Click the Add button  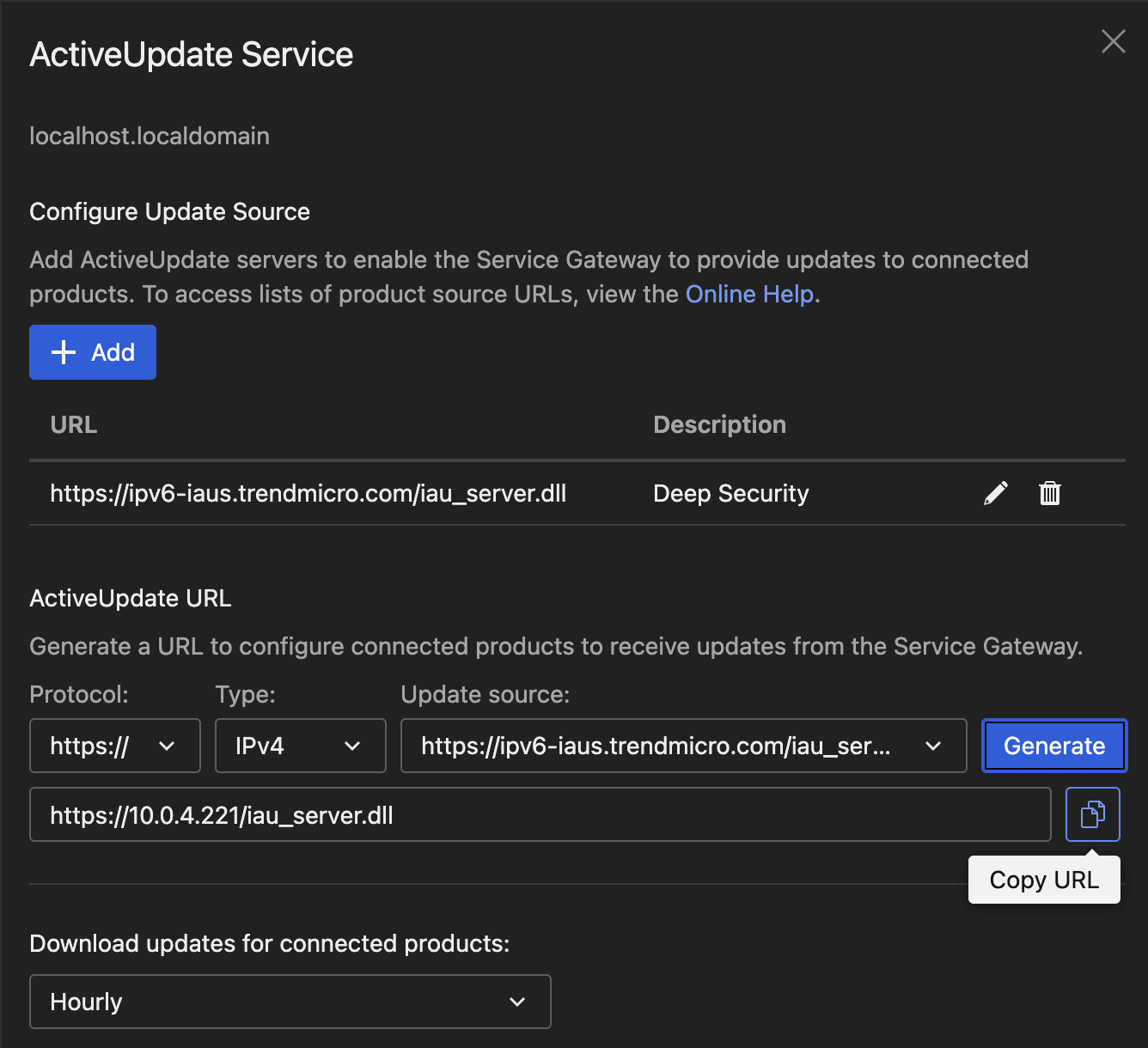pyautogui.click(x=93, y=352)
